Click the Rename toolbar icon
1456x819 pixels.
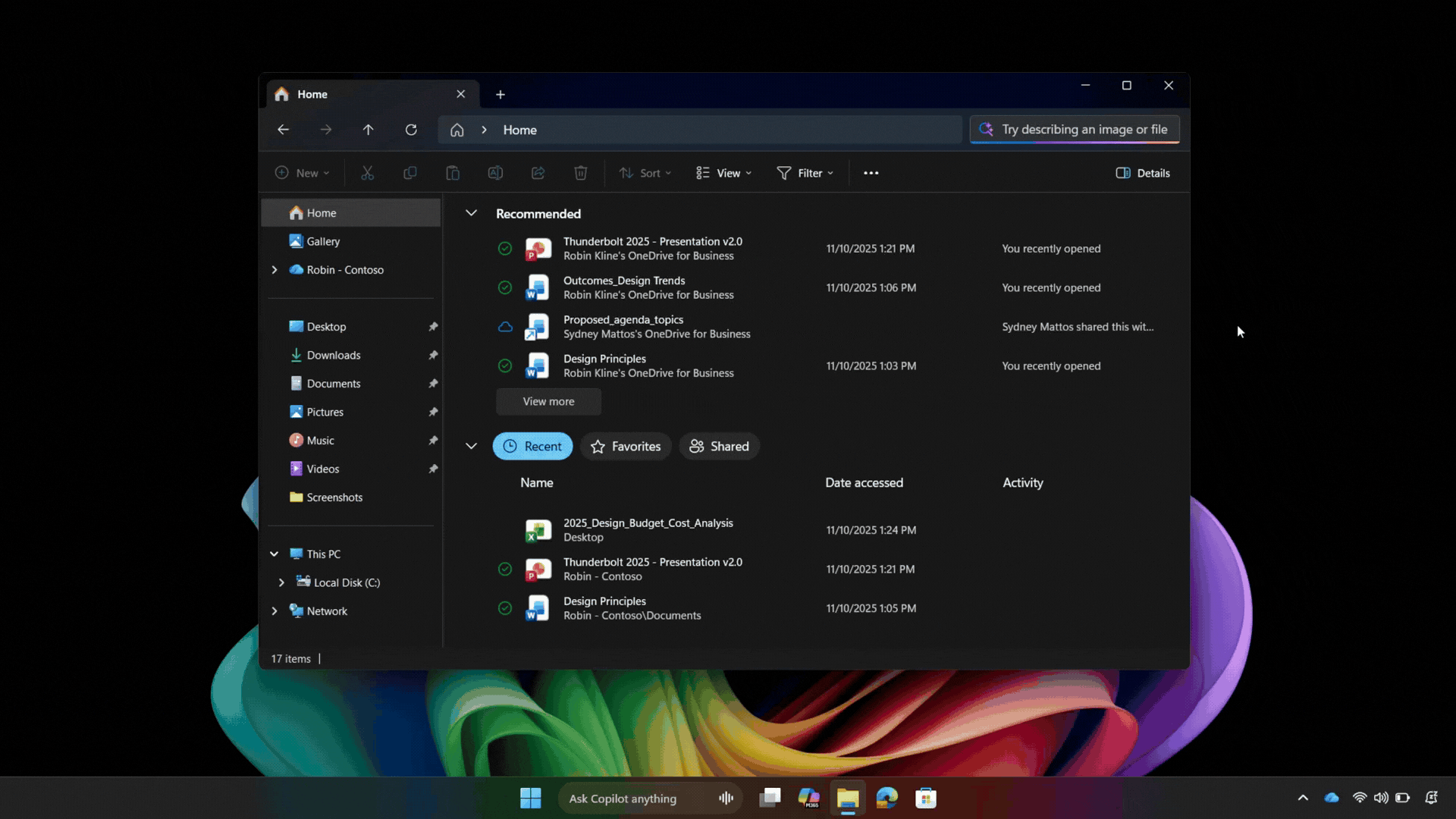tap(495, 173)
